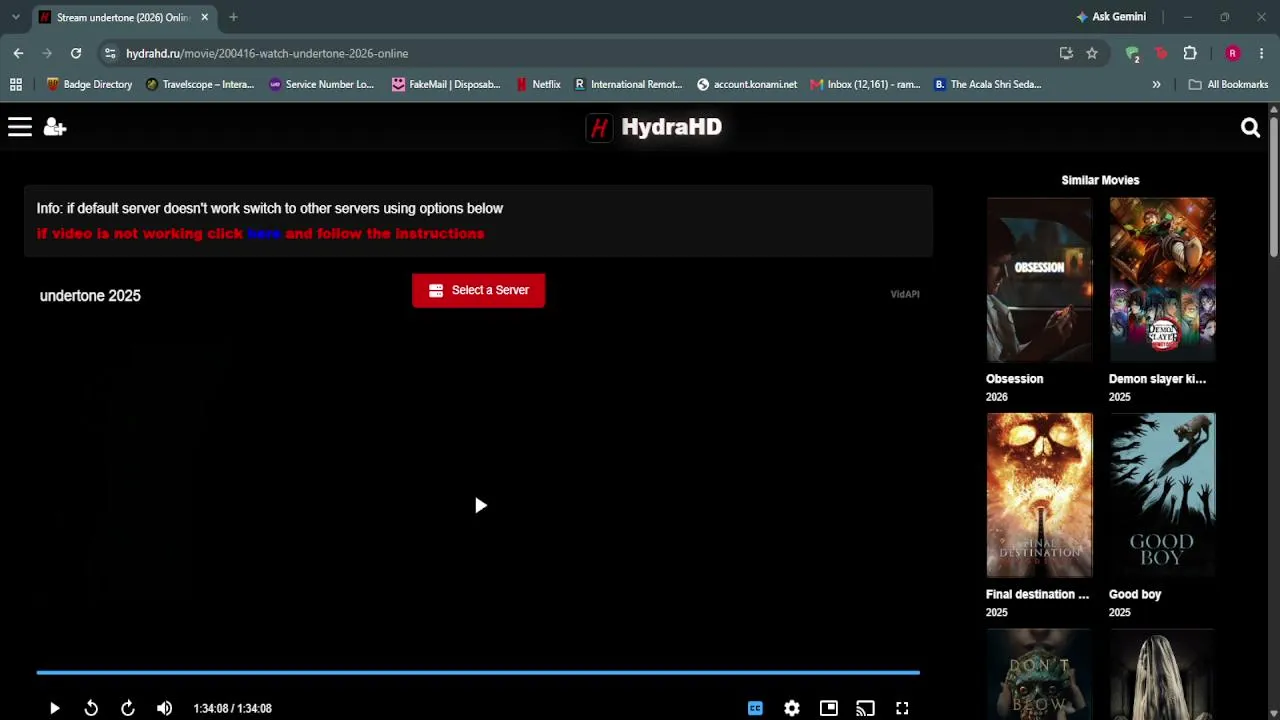
Task: Click the install app icon in address bar
Action: pos(1066,53)
